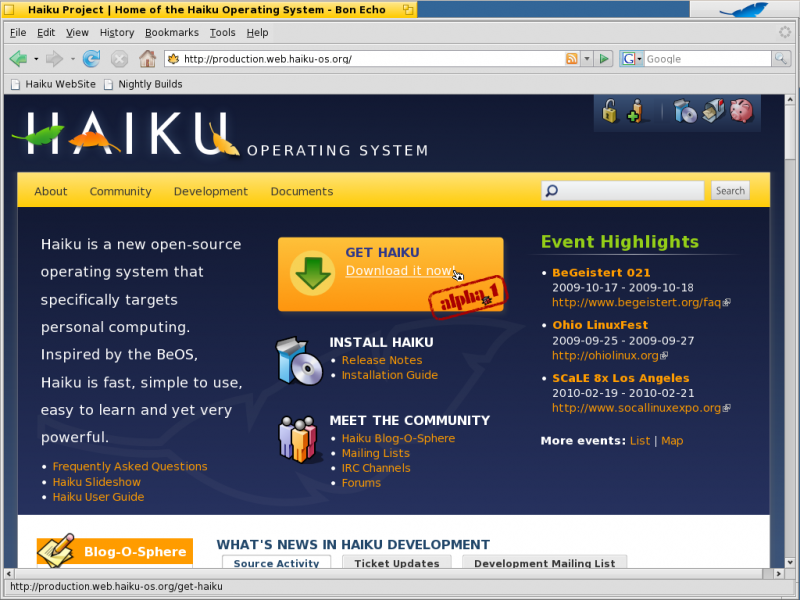Open the BeGeistert 021 event
Screen dimensions: 800x600
pos(601,272)
